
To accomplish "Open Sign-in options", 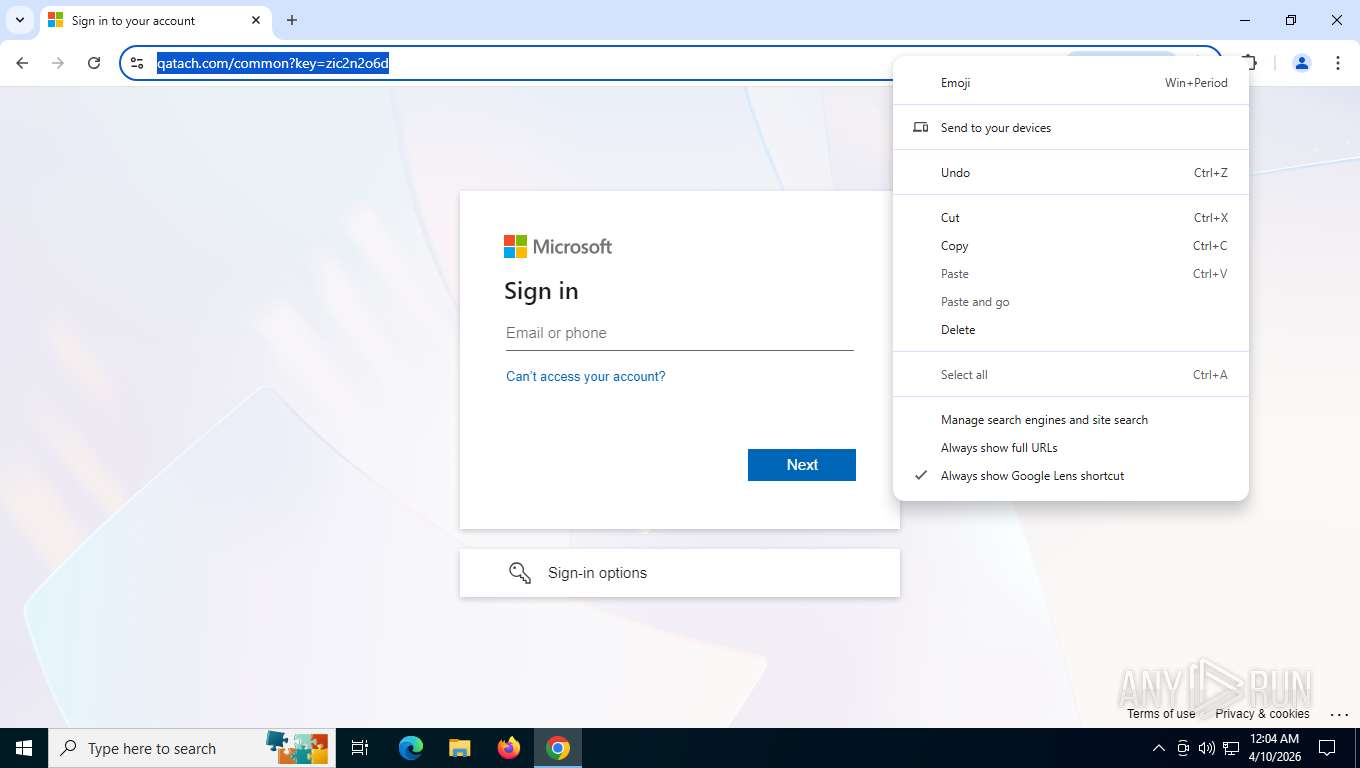I will point(679,573).
